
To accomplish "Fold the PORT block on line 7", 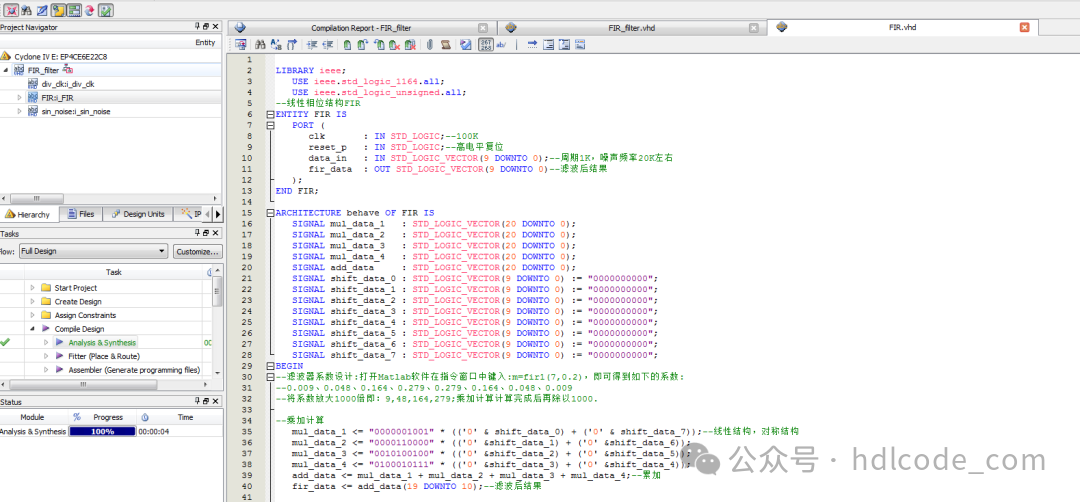I will click(x=271, y=125).
